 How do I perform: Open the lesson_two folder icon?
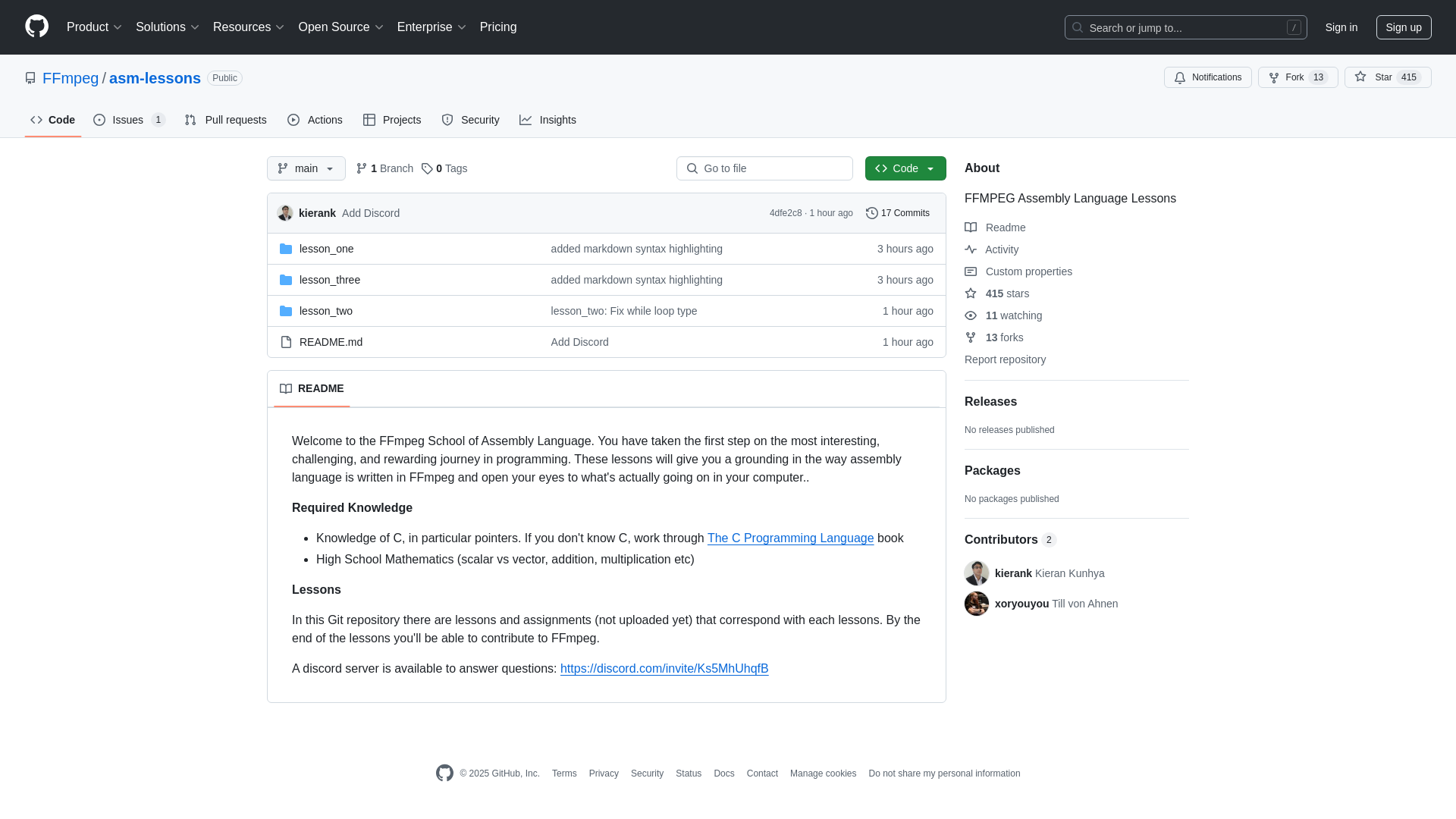pos(286,311)
